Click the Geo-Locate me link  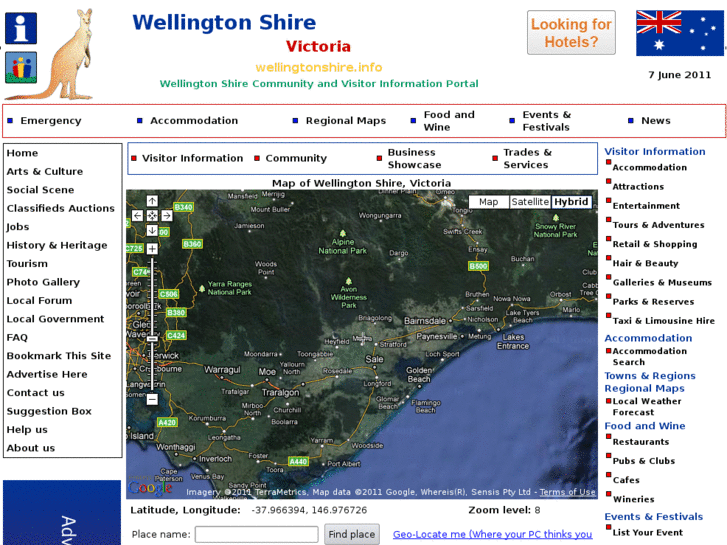click(492, 534)
